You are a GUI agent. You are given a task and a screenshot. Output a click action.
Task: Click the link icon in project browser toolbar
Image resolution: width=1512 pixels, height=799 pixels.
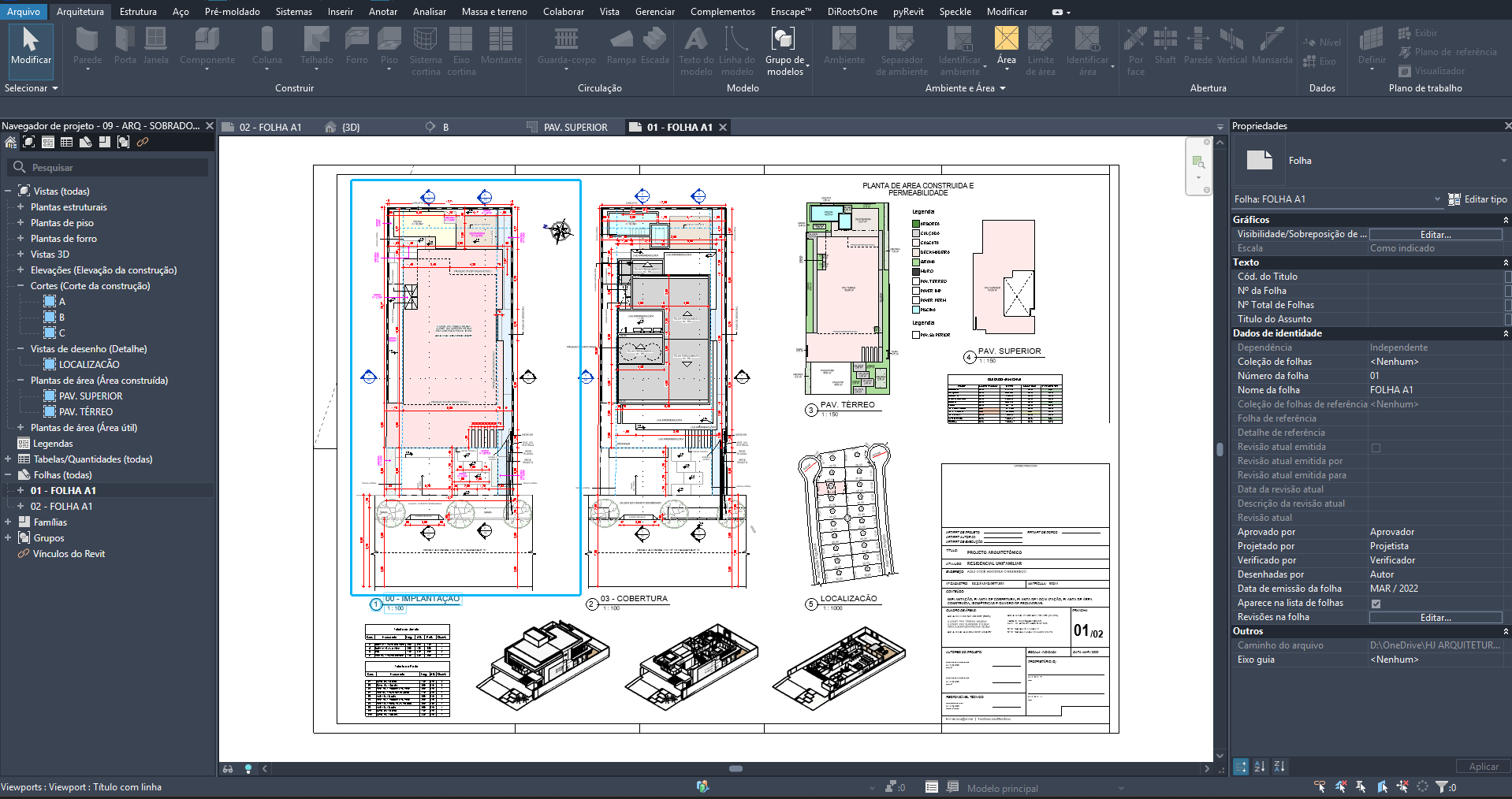[143, 142]
